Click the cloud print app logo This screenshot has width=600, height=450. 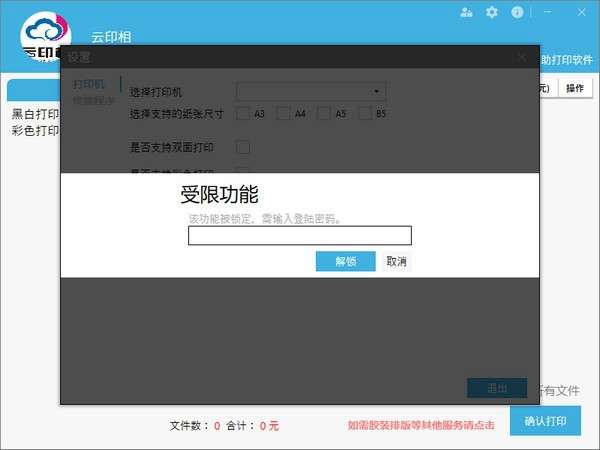coord(45,37)
